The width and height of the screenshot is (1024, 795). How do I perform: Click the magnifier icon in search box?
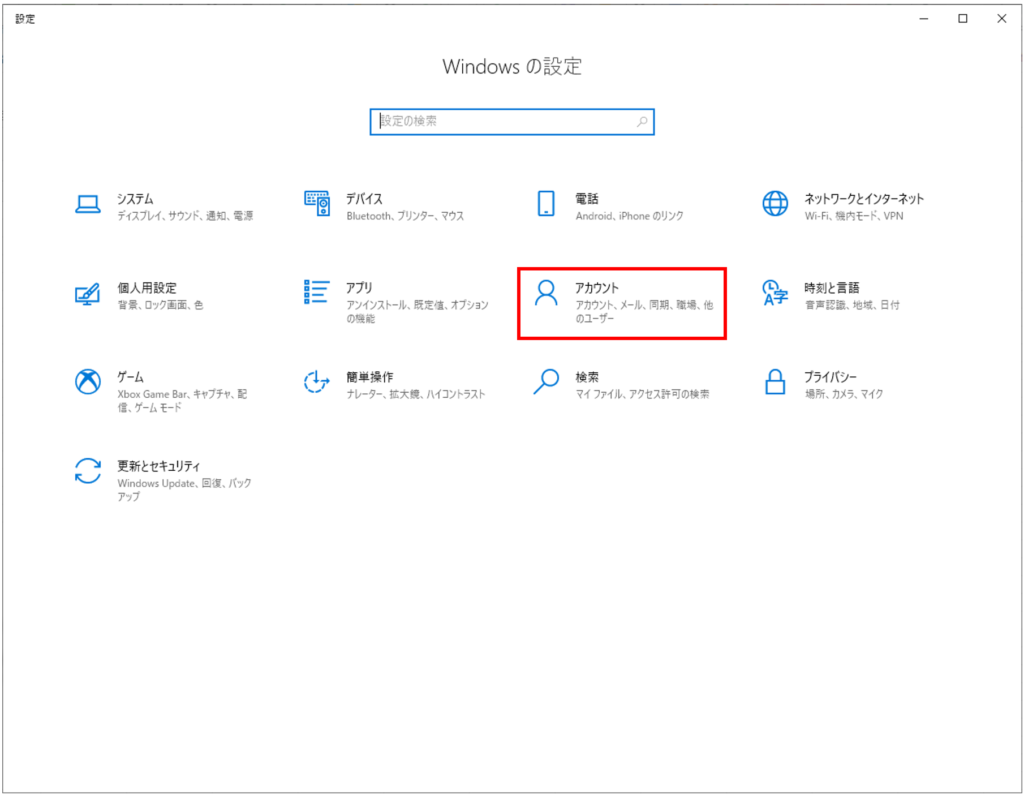642,122
